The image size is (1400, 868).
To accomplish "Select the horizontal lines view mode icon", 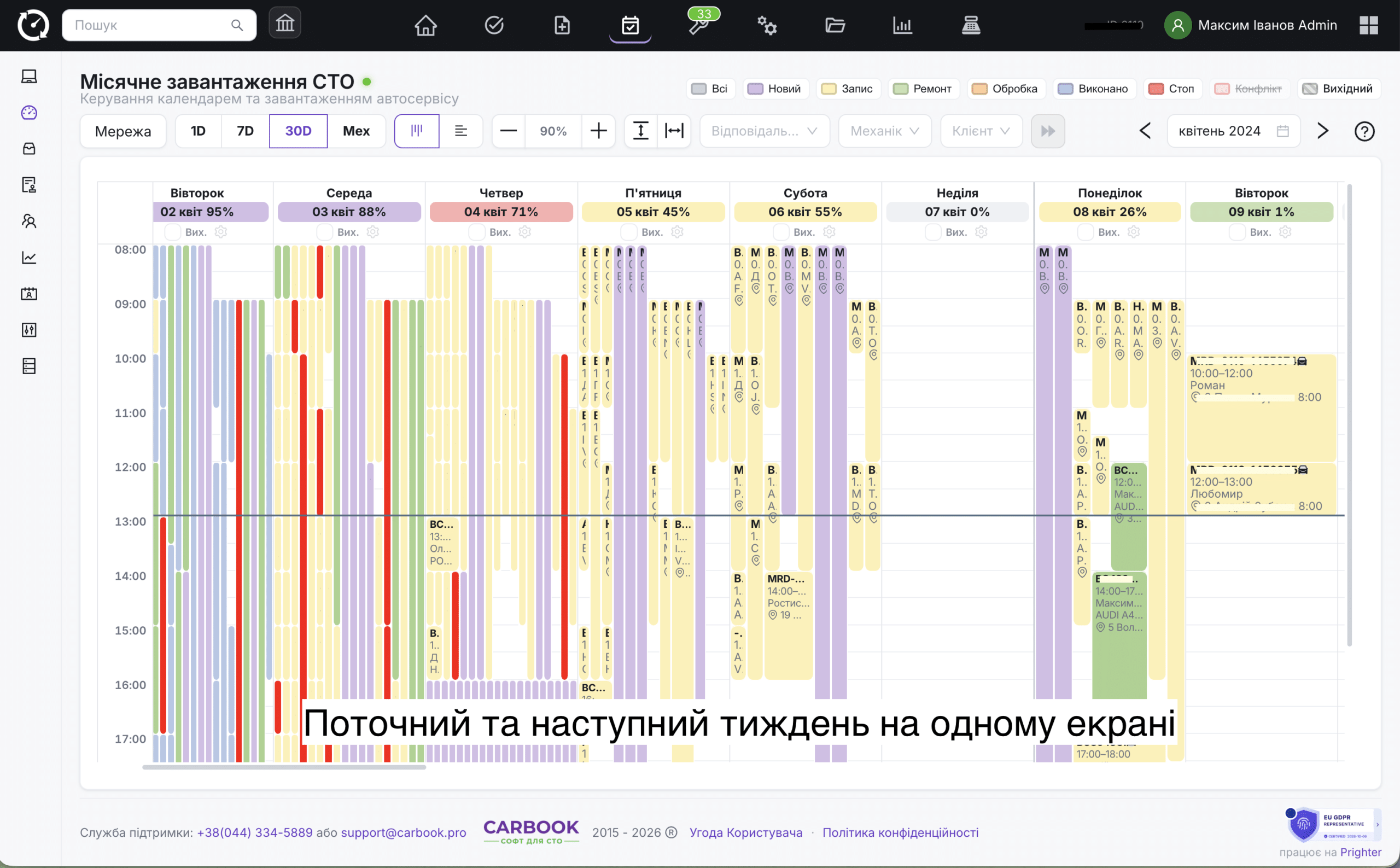I will (461, 131).
